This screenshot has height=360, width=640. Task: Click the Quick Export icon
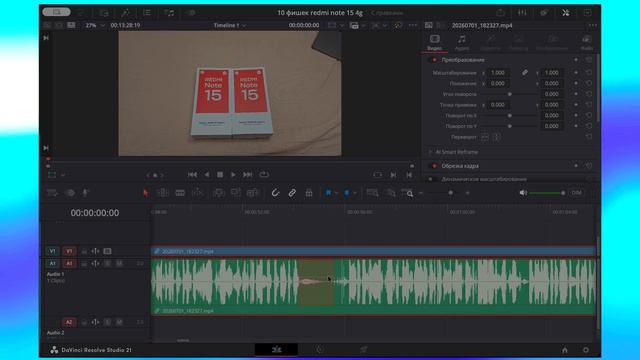click(500, 13)
